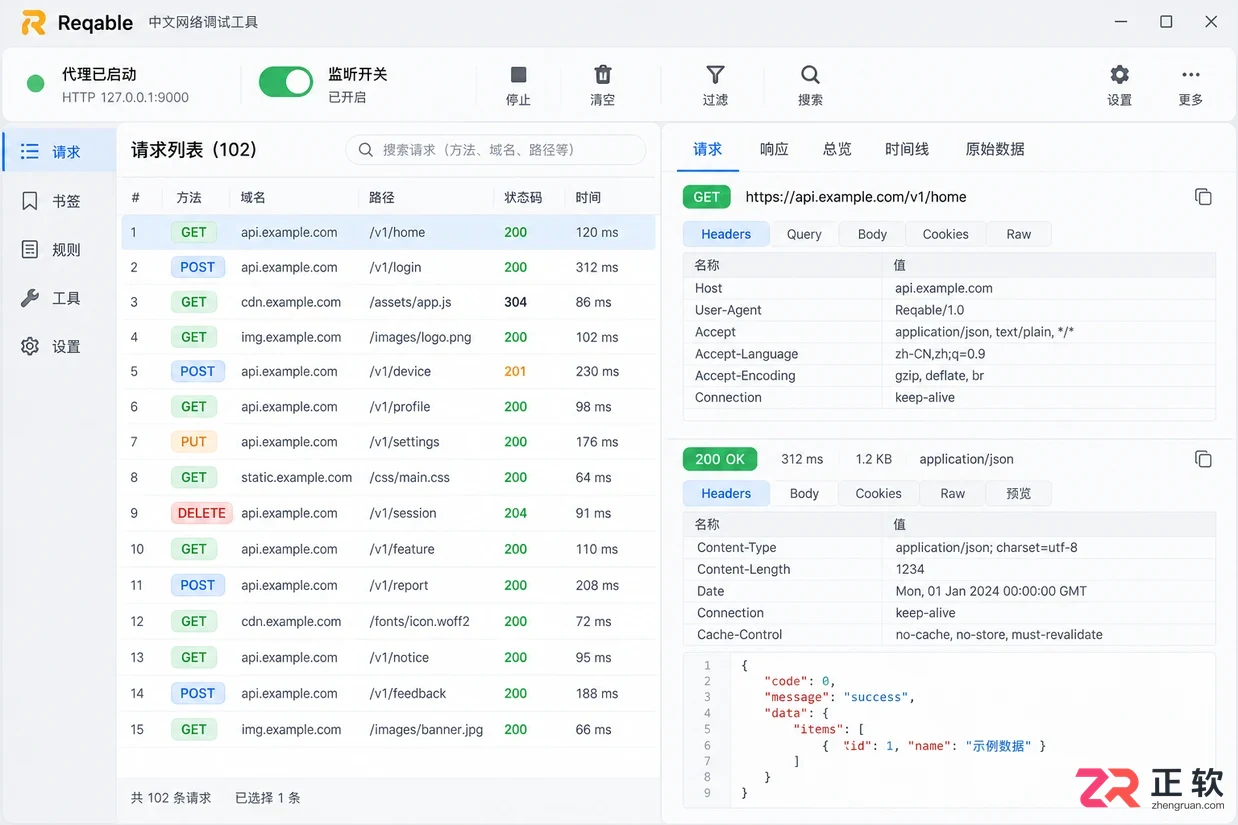Open the request Body sub-tab
The image size is (1238, 825).
[872, 234]
